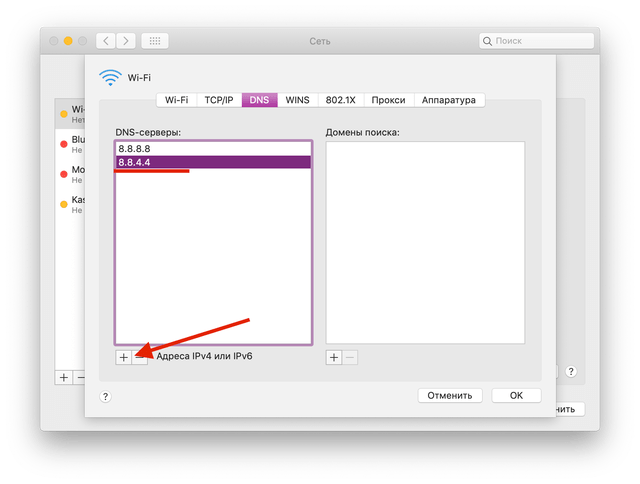
Task: Select the Kas... service in sidebar
Action: tap(70, 204)
